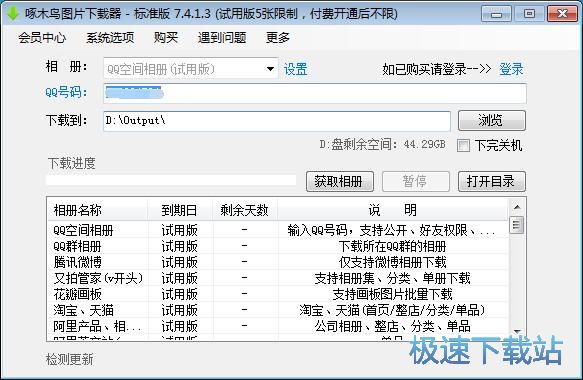
Task: Select the 又拍管家(v开头) row
Action: (278, 278)
